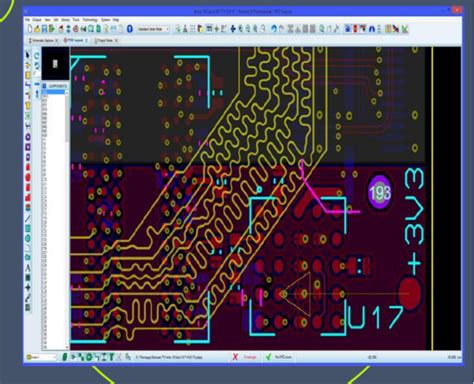Open the Tools menu
Screen dimensions: 474x384
point(76,20)
